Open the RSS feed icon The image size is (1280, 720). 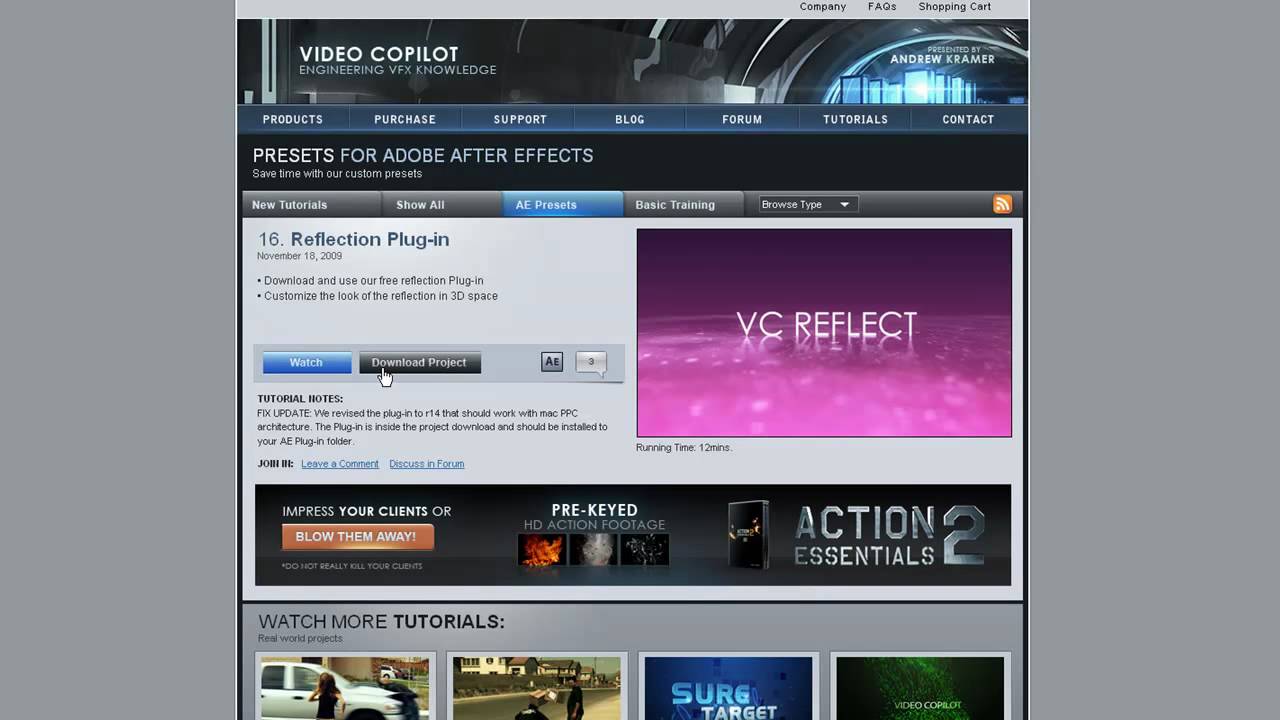[1002, 204]
